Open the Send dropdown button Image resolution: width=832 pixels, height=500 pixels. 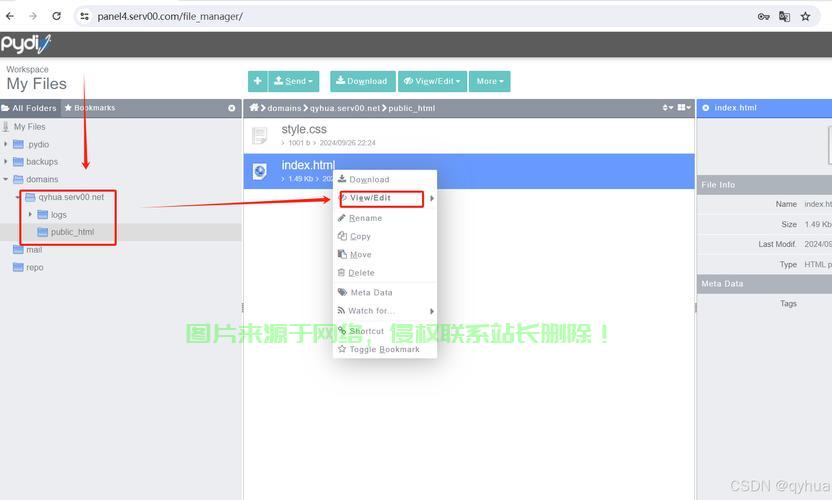[294, 81]
